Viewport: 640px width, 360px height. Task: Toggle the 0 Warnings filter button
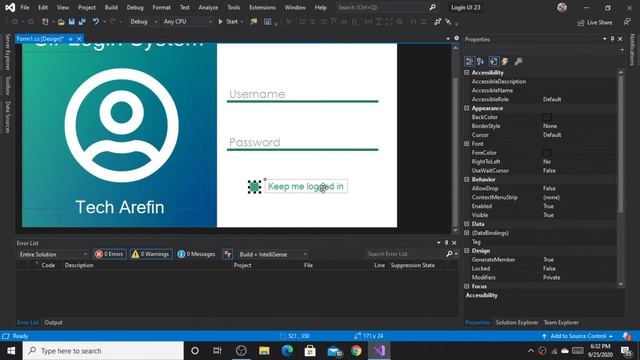point(151,254)
